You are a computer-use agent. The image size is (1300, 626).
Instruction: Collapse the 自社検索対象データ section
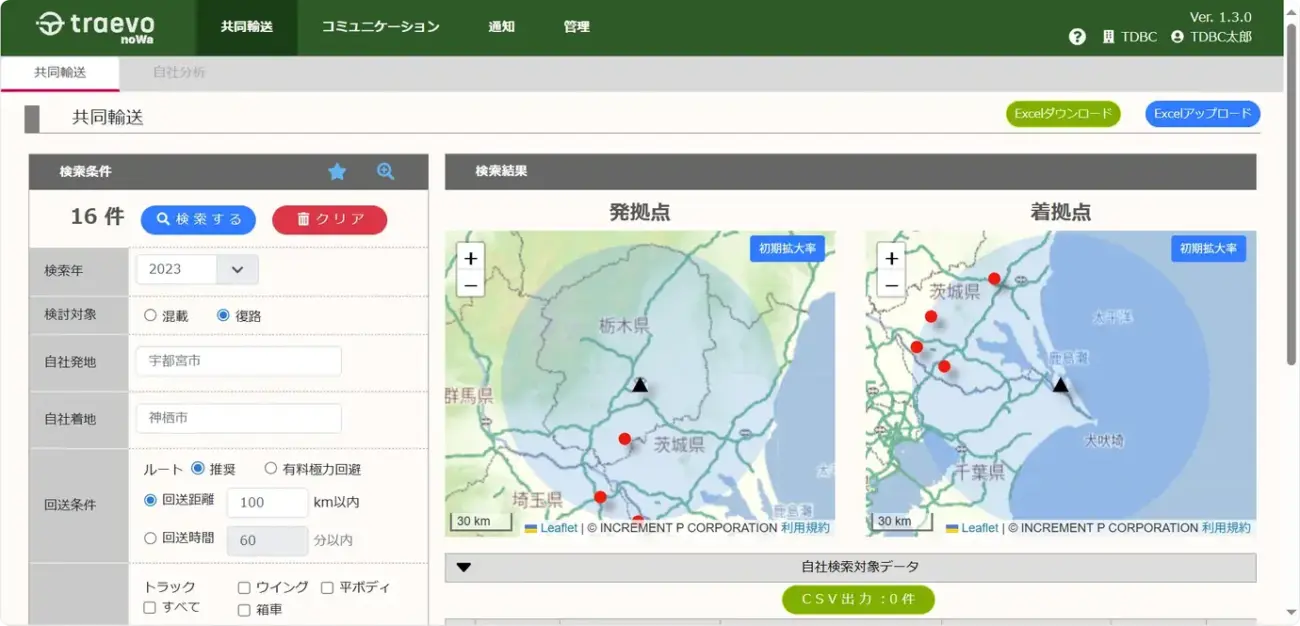(x=464, y=567)
